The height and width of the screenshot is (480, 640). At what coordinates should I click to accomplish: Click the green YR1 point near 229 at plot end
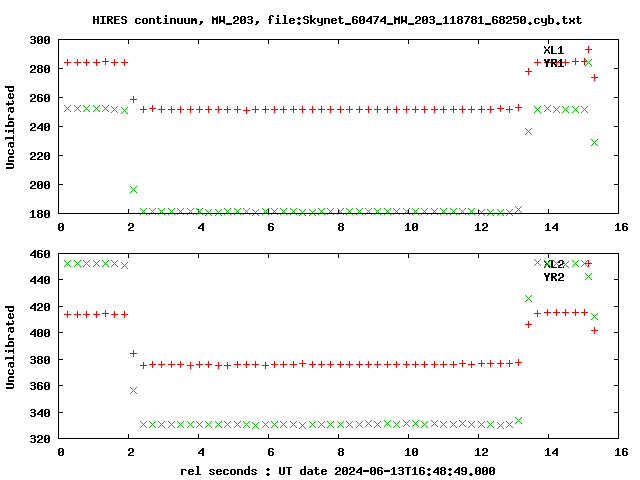click(594, 142)
